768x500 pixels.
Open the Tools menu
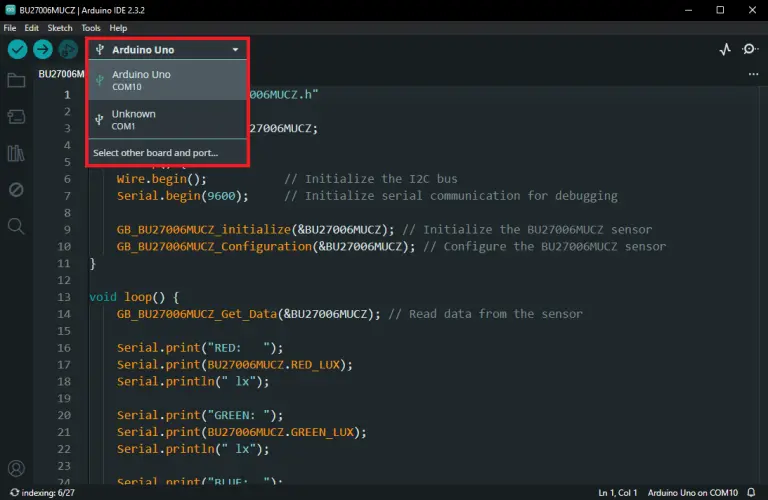pyautogui.click(x=91, y=28)
